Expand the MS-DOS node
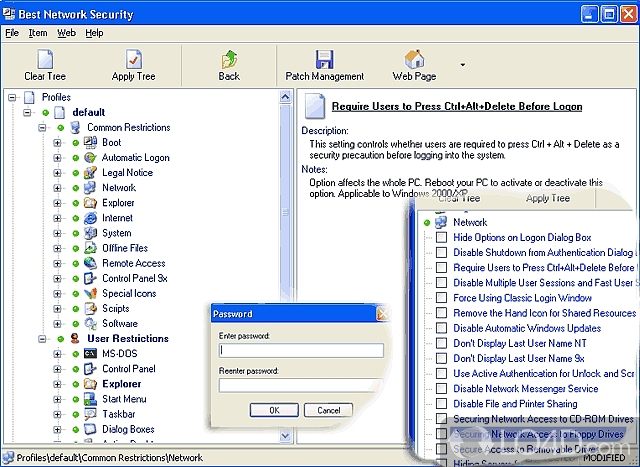This screenshot has width=640, height=467. tap(57, 354)
